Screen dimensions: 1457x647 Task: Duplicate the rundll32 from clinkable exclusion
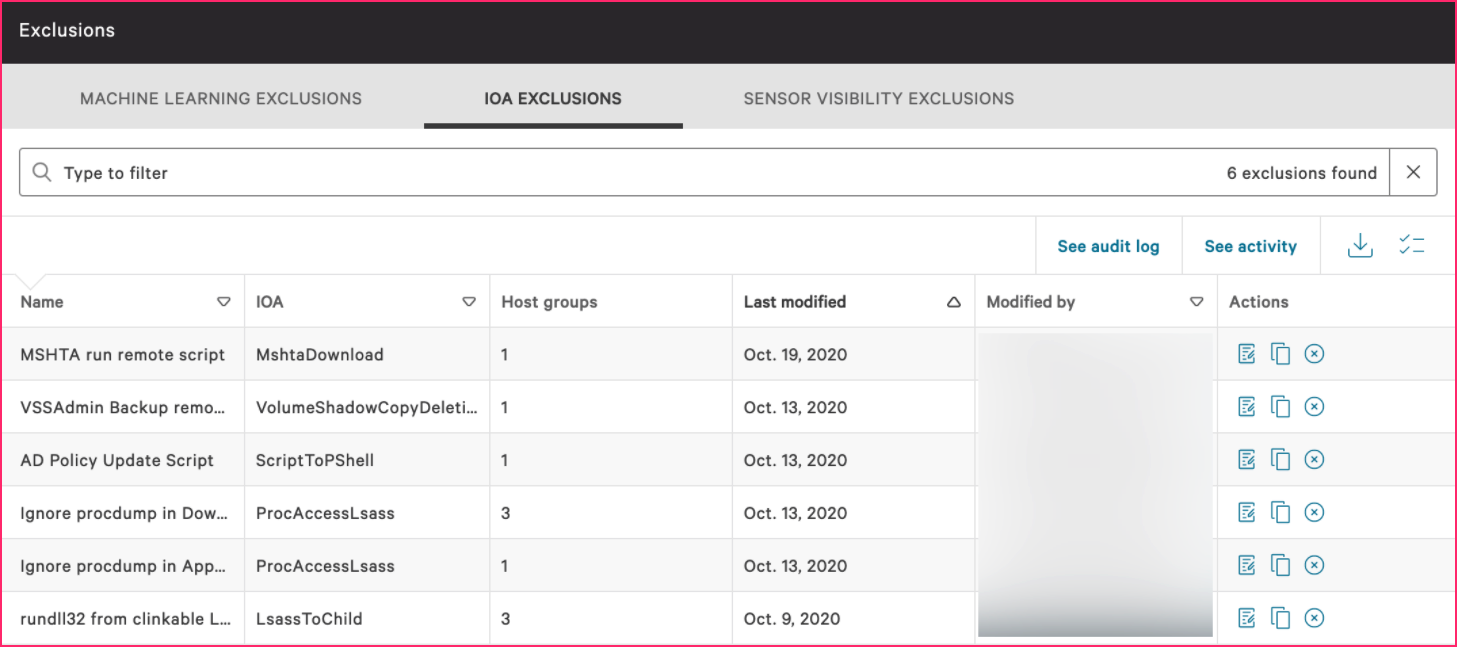pyautogui.click(x=1281, y=619)
